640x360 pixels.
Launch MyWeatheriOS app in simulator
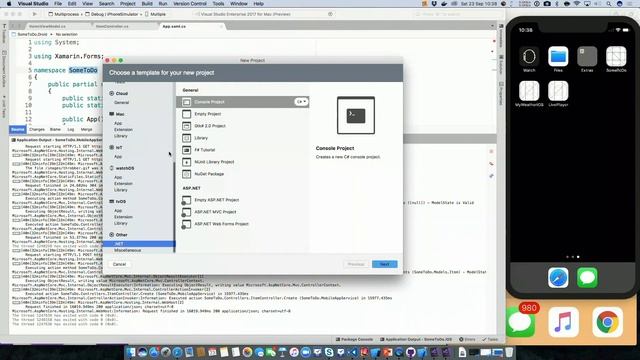(529, 91)
